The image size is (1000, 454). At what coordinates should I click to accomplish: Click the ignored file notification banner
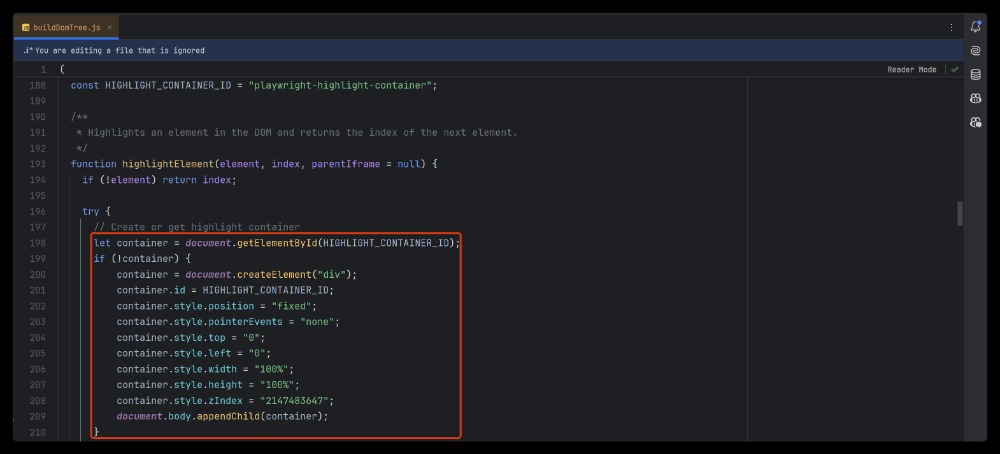point(120,50)
